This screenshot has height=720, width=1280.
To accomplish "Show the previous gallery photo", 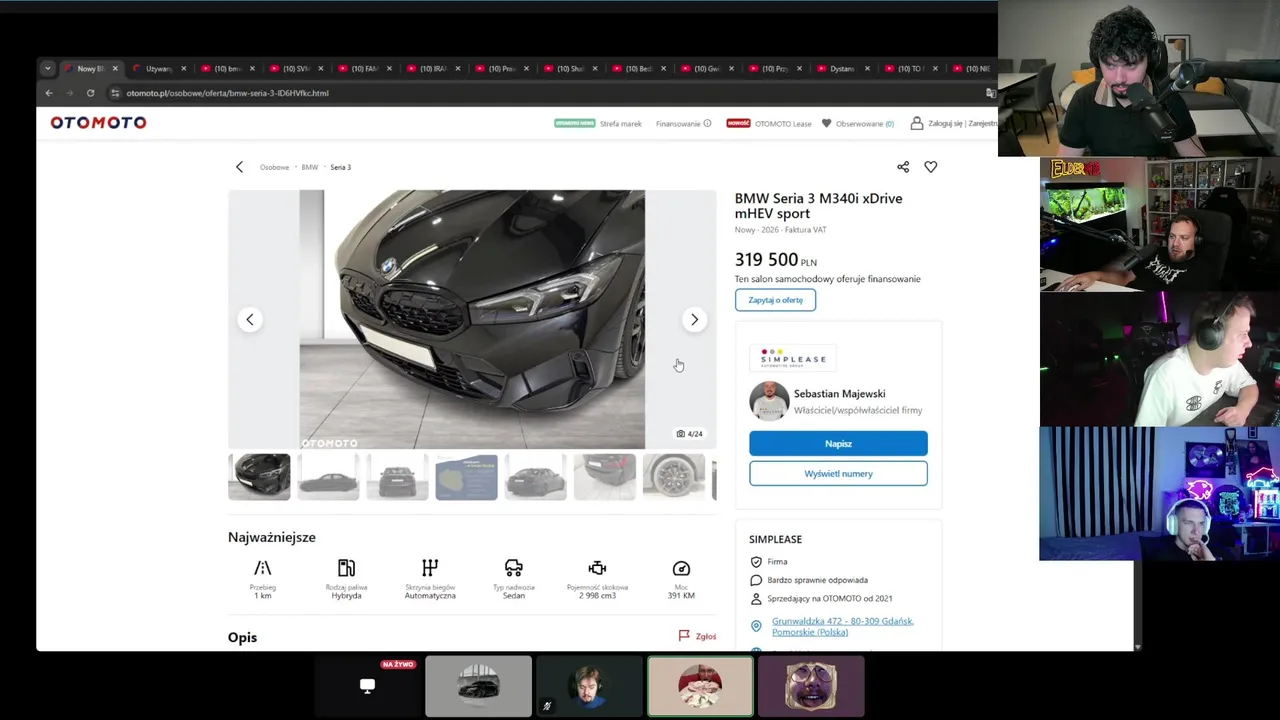I will point(250,320).
